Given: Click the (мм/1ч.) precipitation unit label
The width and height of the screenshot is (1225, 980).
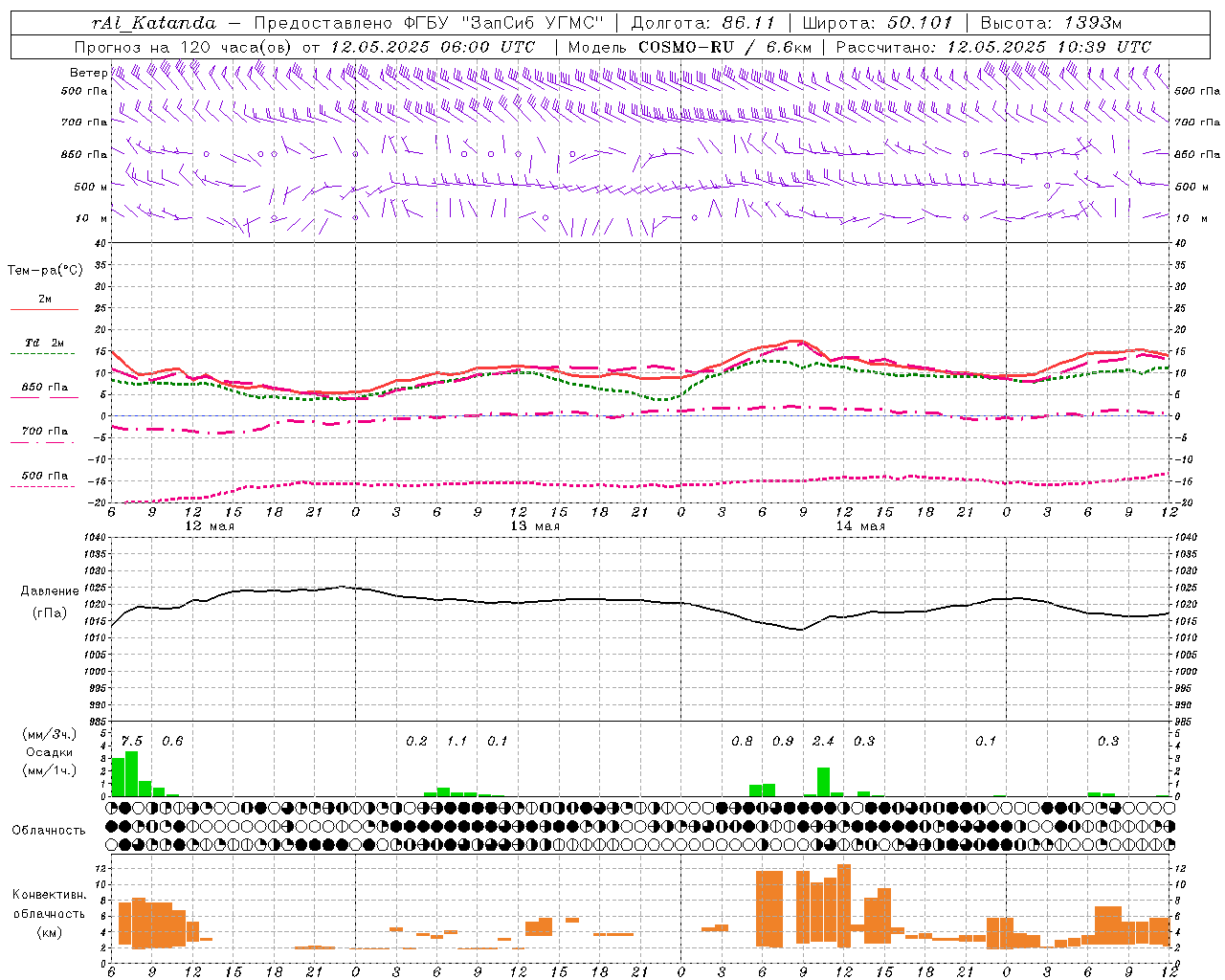Looking at the screenshot, I should pos(48,770).
